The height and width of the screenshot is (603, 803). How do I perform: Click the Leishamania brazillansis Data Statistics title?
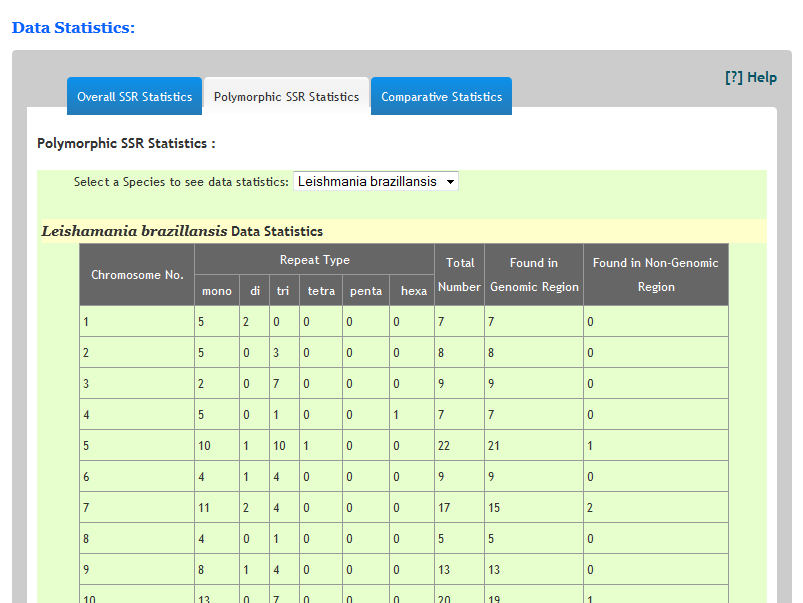pyautogui.click(x=182, y=231)
